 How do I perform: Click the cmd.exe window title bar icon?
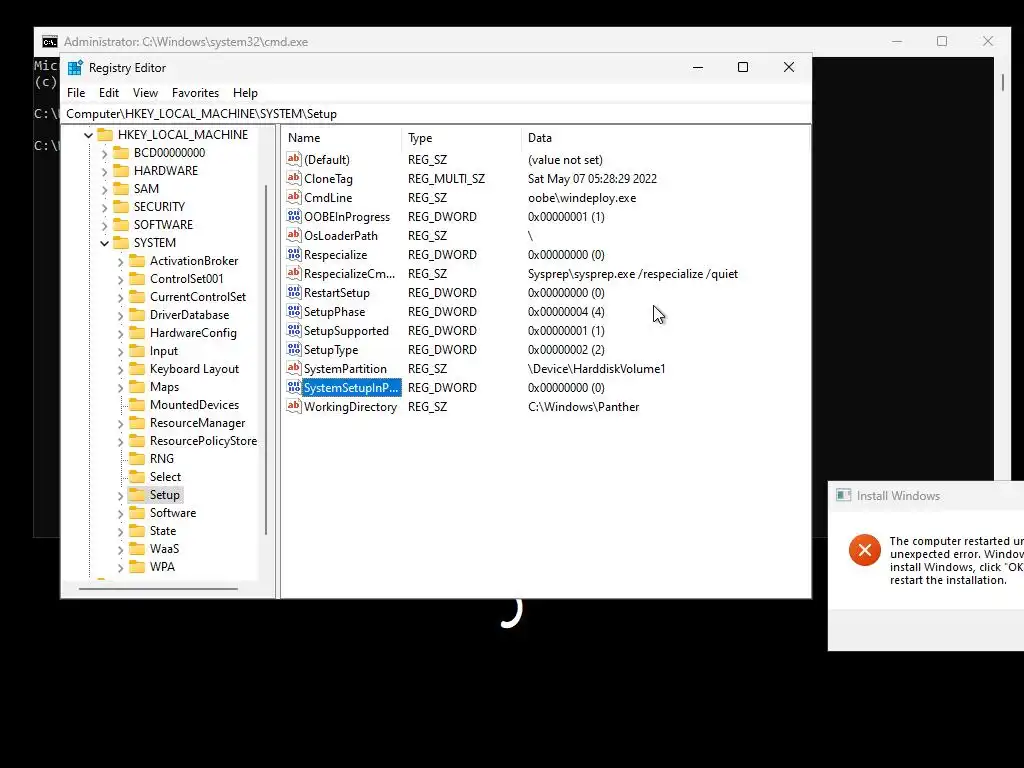coord(50,42)
